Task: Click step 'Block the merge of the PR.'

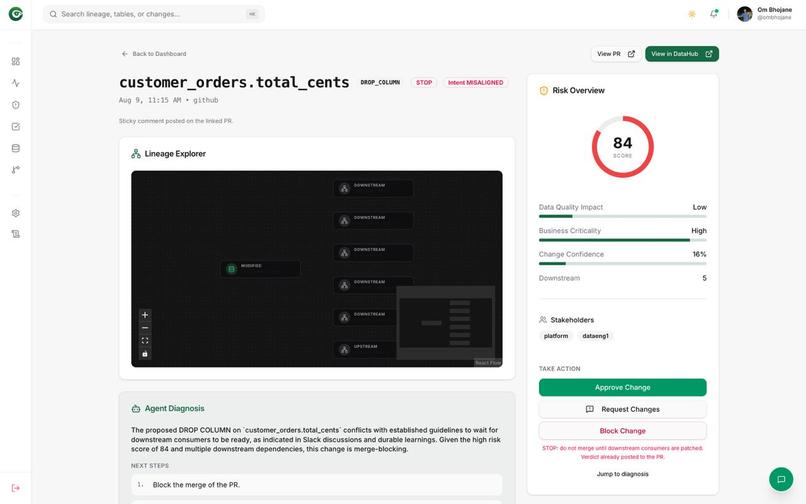Action: (317, 484)
